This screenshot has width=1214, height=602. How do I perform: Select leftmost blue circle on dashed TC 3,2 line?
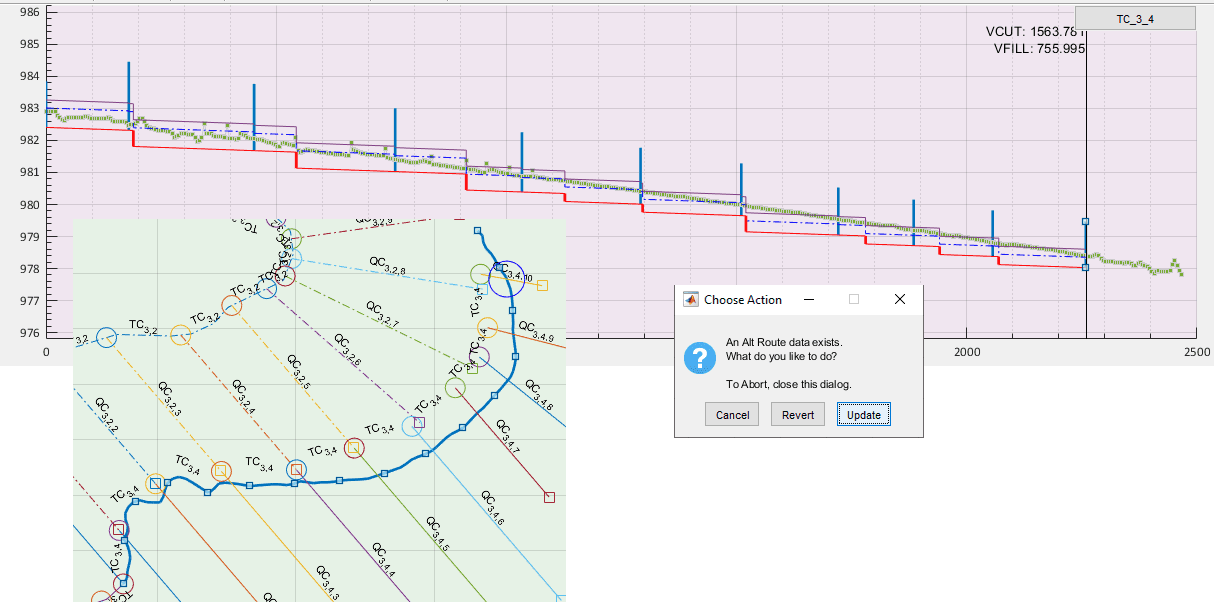pos(107,338)
